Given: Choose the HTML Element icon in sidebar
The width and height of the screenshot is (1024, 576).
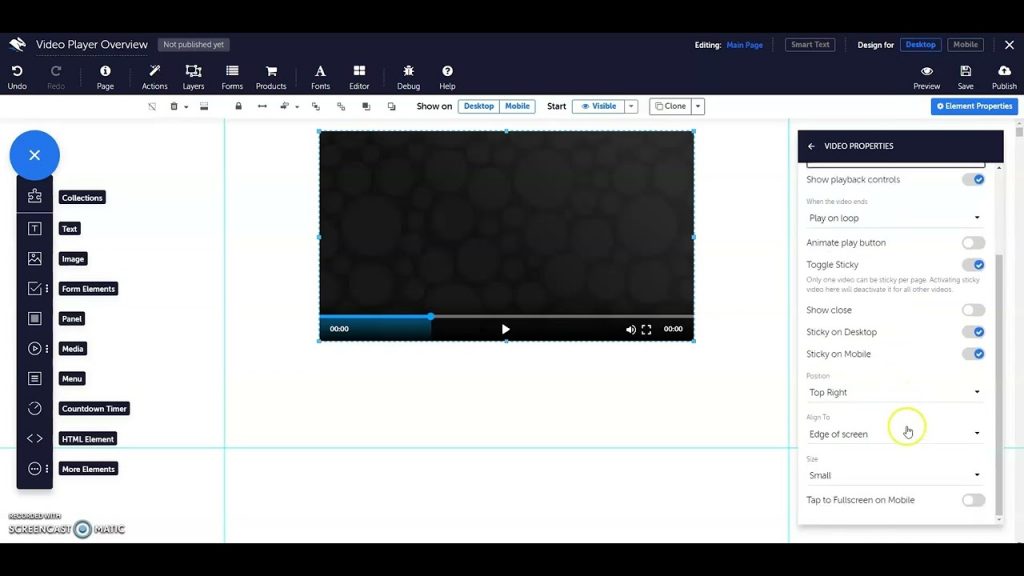Looking at the screenshot, I should pos(35,438).
